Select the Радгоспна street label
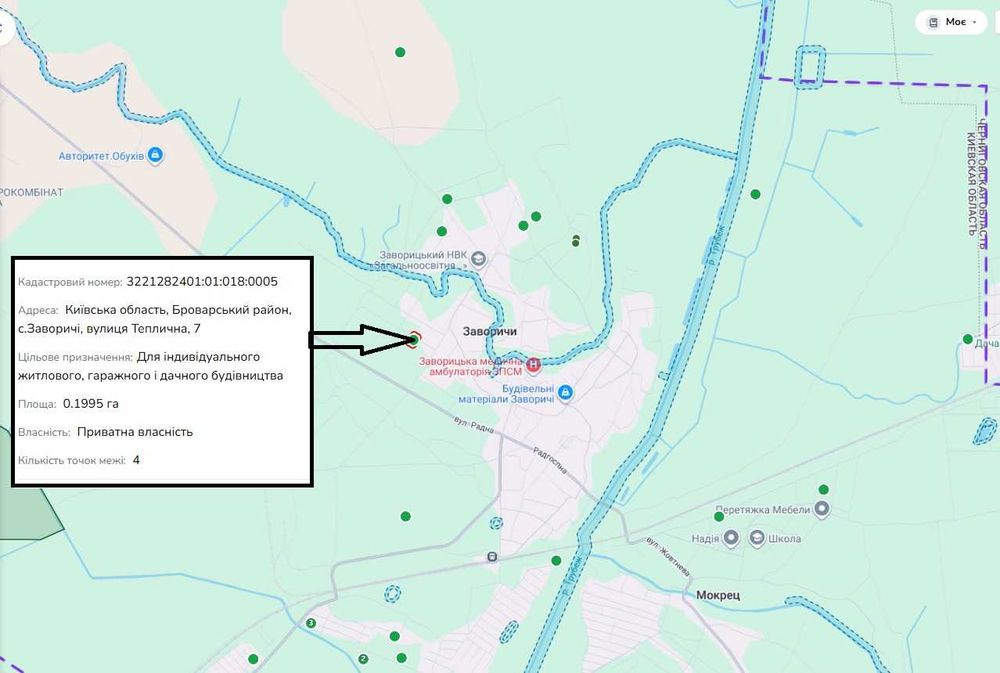 (550, 459)
